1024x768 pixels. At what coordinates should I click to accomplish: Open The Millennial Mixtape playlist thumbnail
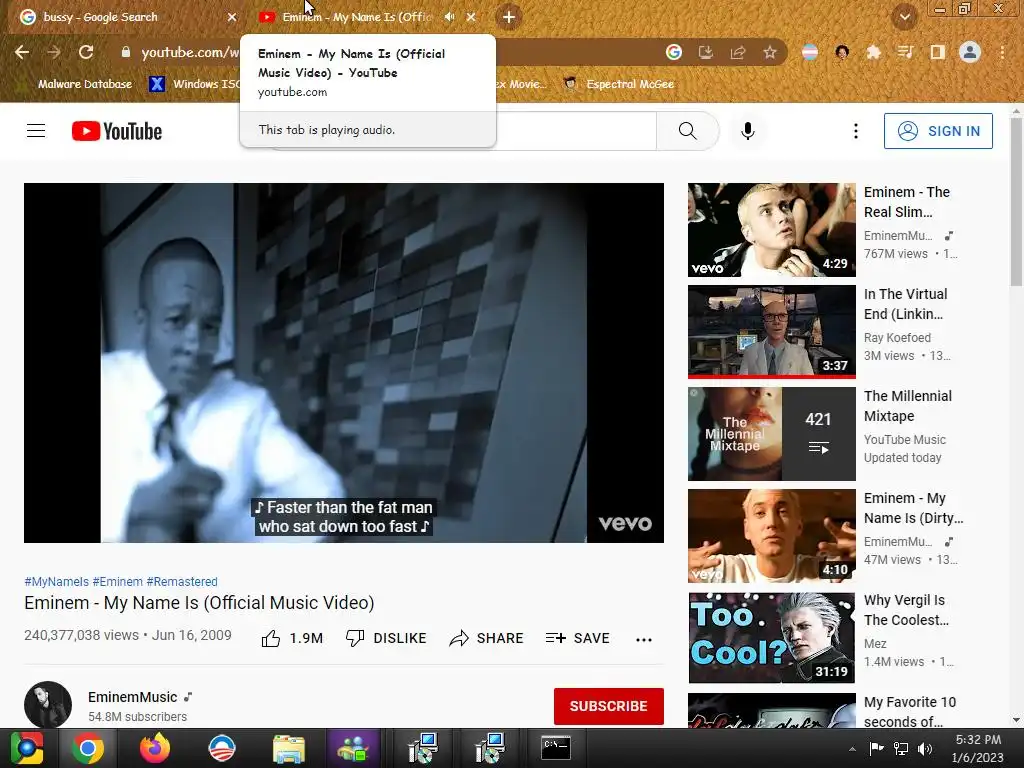click(x=771, y=434)
